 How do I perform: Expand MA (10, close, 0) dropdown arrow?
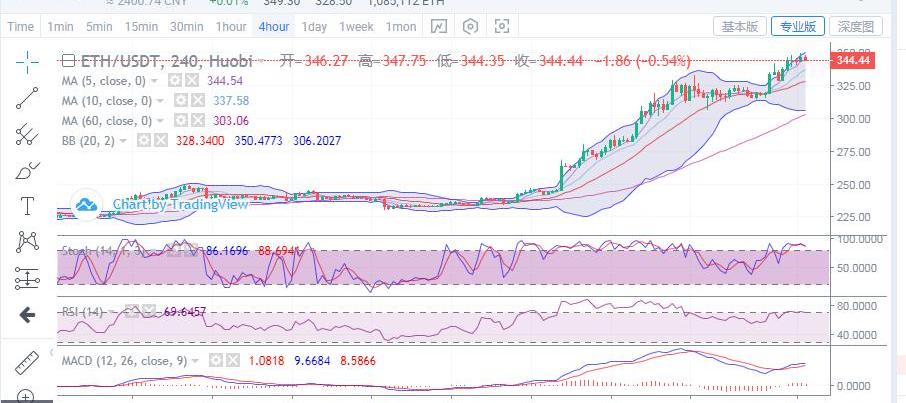pos(160,102)
